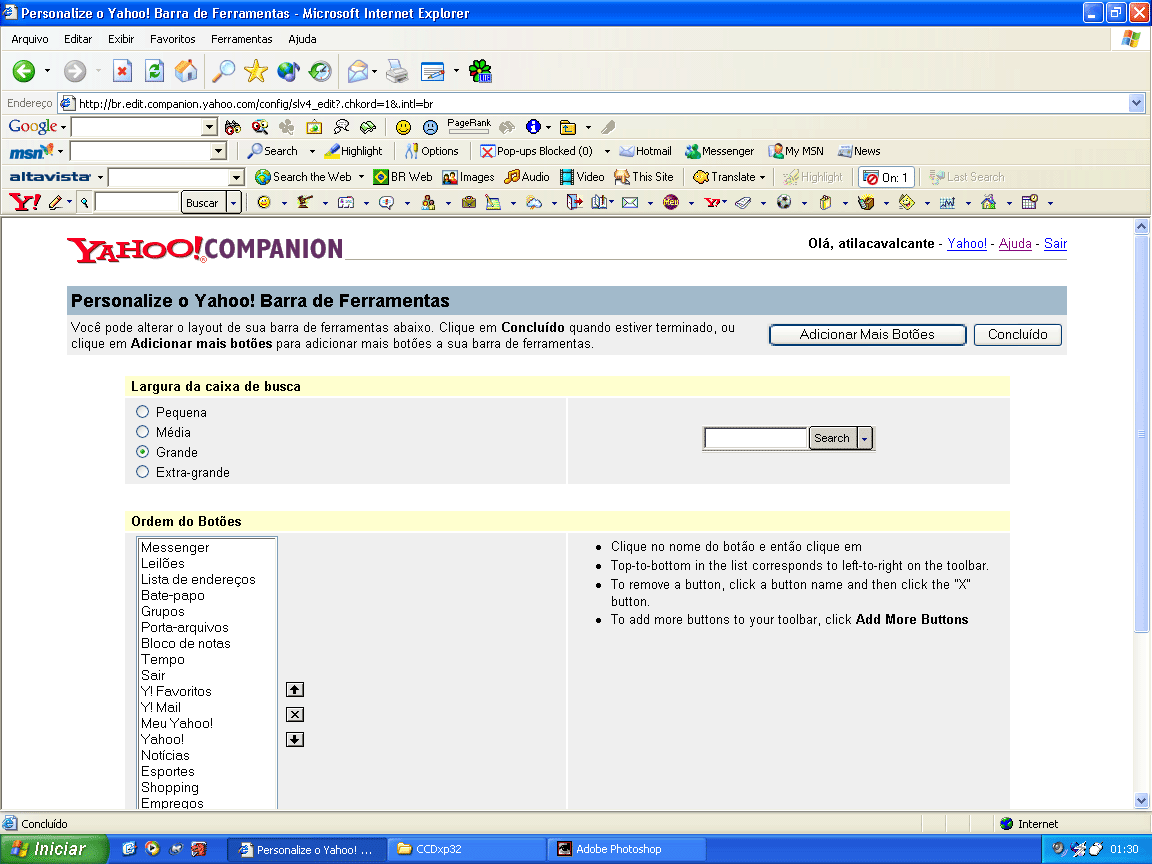Click the purple Meu Yahoo icon
This screenshot has height=864, width=1152.
[x=671, y=202]
